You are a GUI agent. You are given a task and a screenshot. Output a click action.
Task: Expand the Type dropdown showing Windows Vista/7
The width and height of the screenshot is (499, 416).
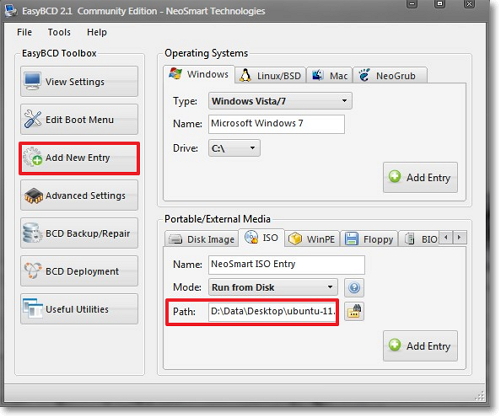280,101
